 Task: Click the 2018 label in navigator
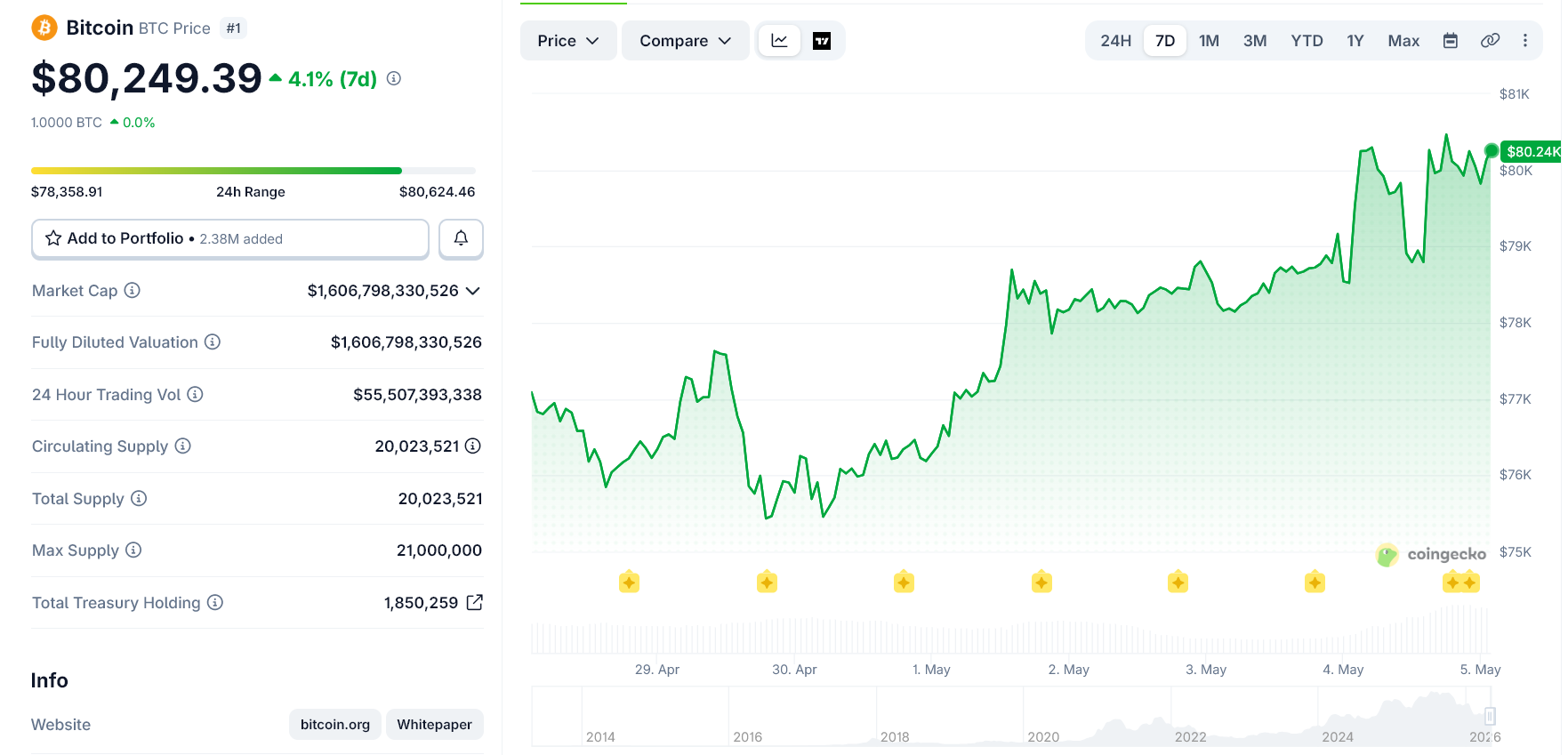pos(895,736)
